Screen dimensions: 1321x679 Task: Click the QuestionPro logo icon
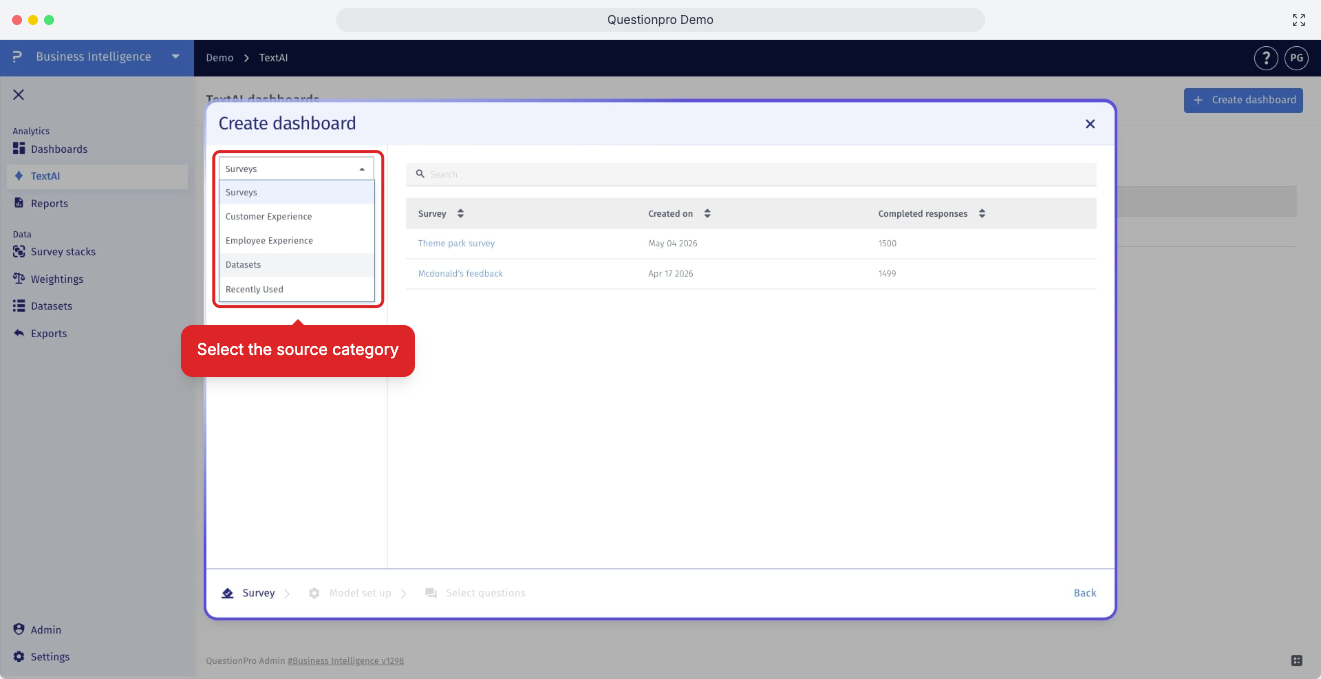coord(17,57)
